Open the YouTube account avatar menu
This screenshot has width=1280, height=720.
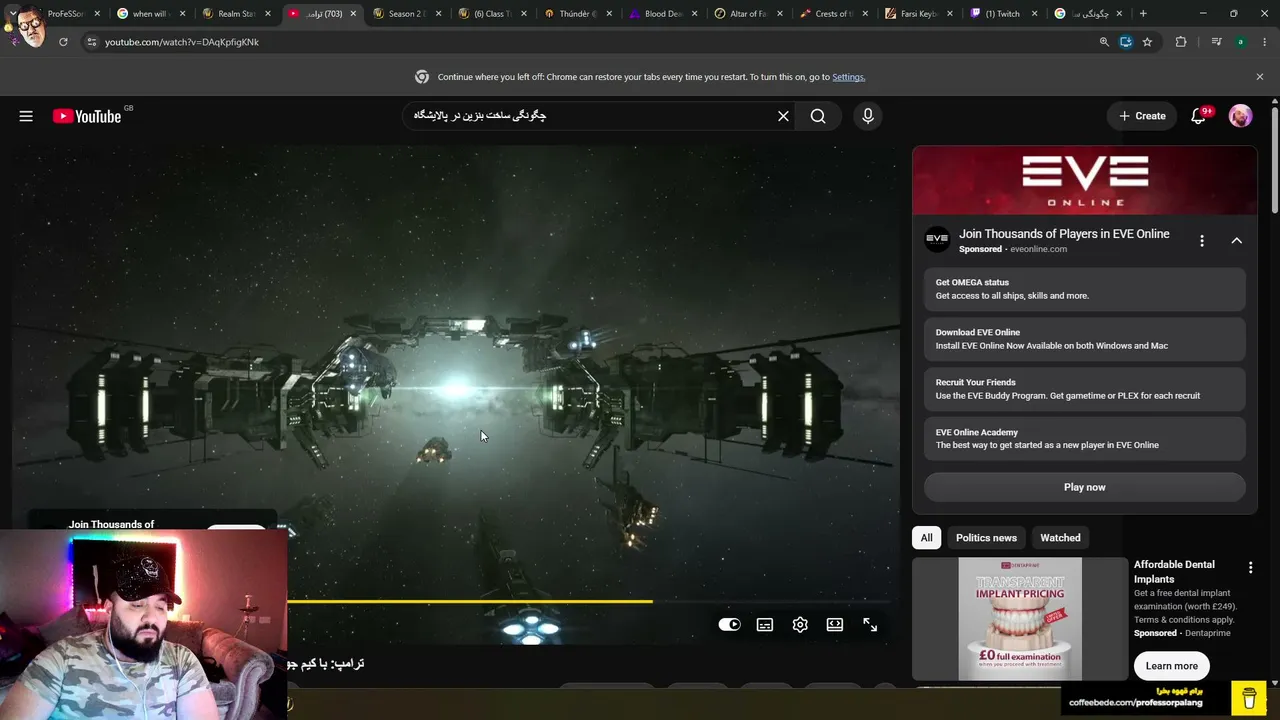pyautogui.click(x=1240, y=116)
